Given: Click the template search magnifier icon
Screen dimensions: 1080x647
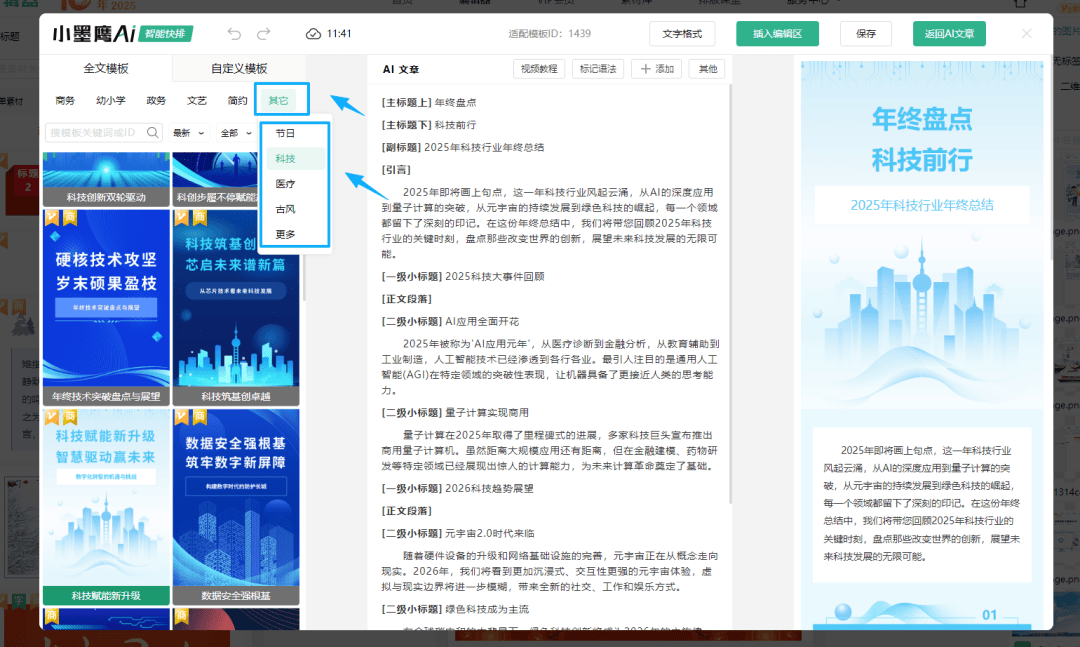Looking at the screenshot, I should pos(153,132).
